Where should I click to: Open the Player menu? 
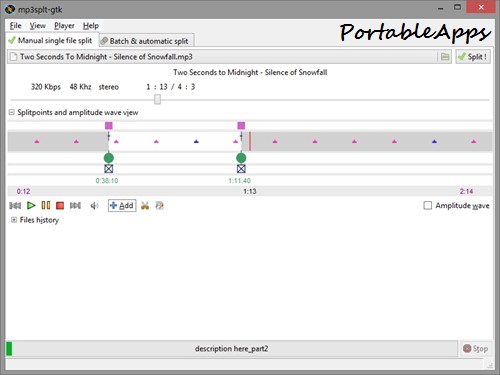pyautogui.click(x=64, y=26)
